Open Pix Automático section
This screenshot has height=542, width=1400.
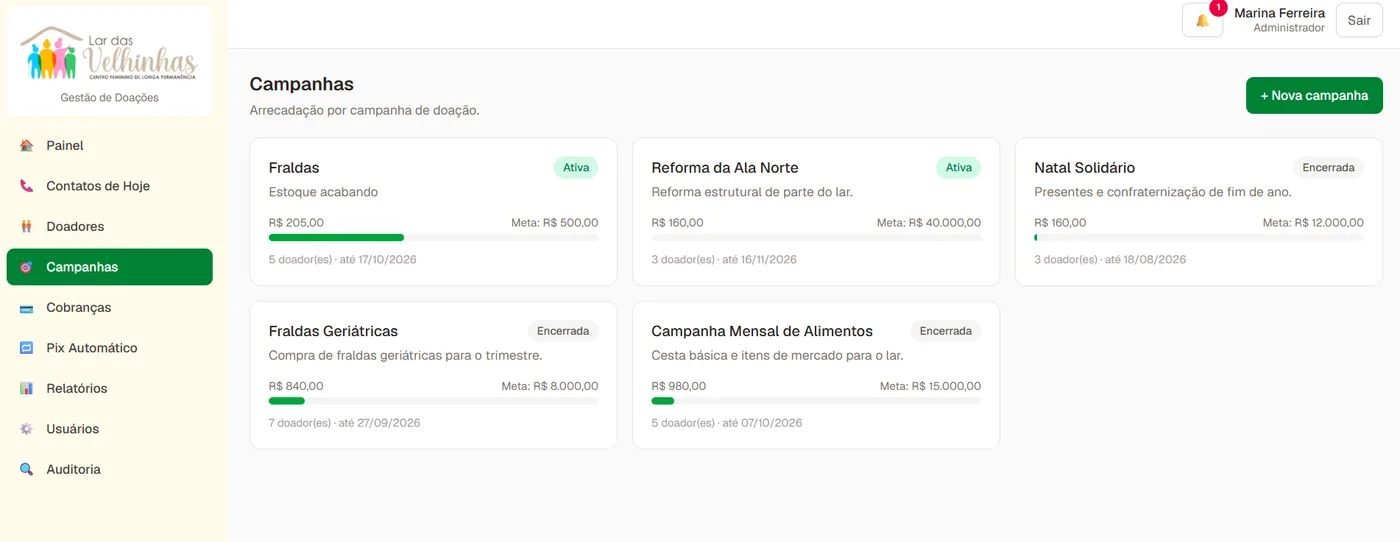point(109,348)
